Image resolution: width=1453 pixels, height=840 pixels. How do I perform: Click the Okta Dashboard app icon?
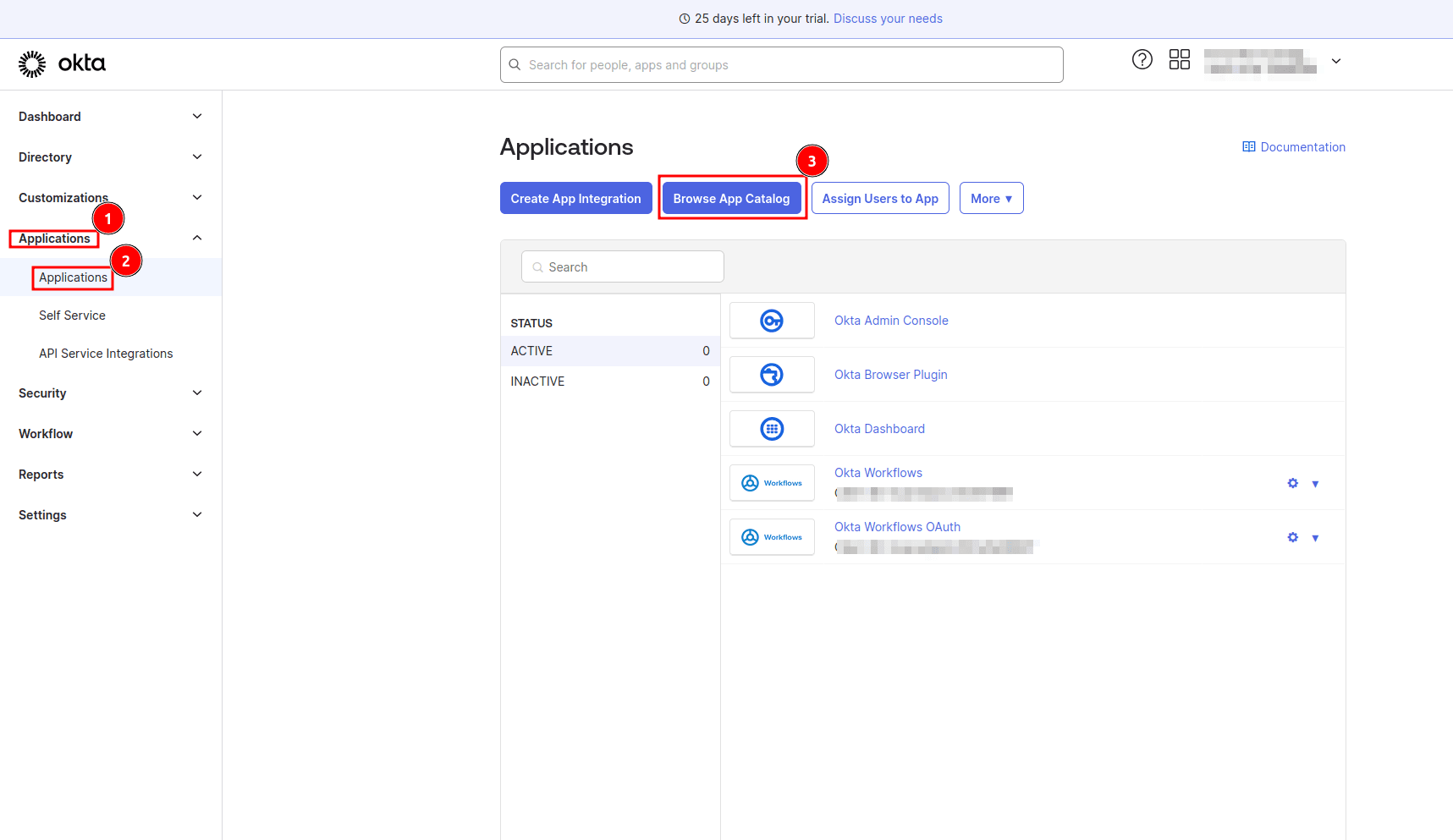[771, 428]
